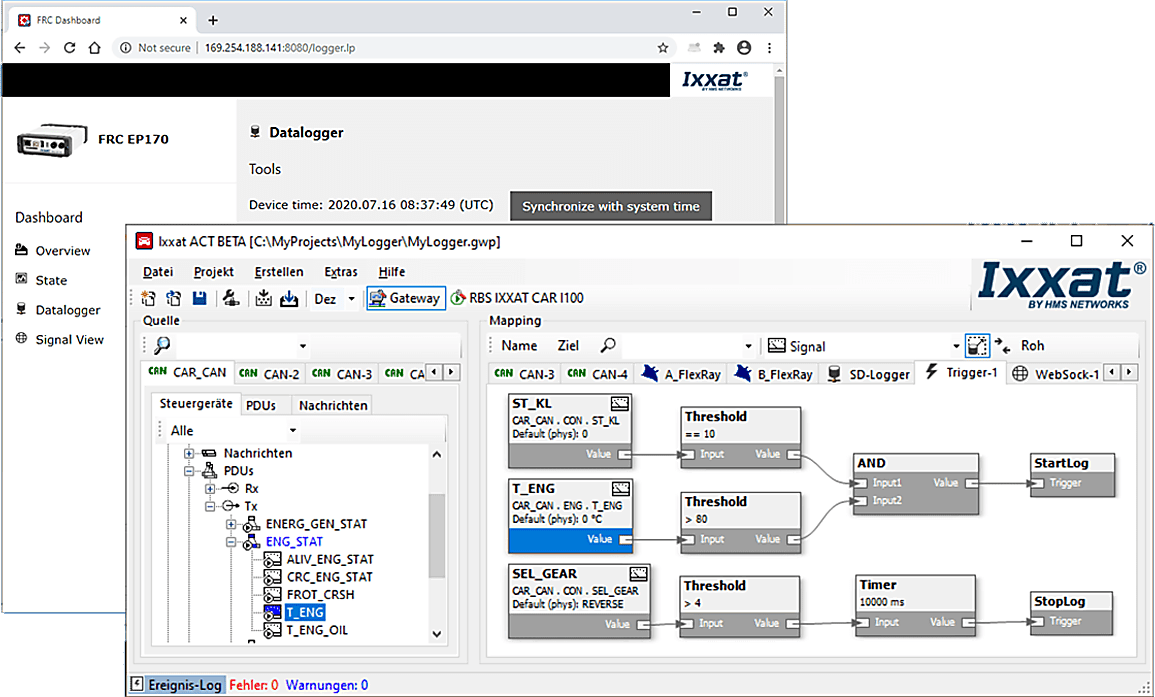Select the Steuergeräte sub-tab
Screen dimensions: 1155x697
[196, 404]
